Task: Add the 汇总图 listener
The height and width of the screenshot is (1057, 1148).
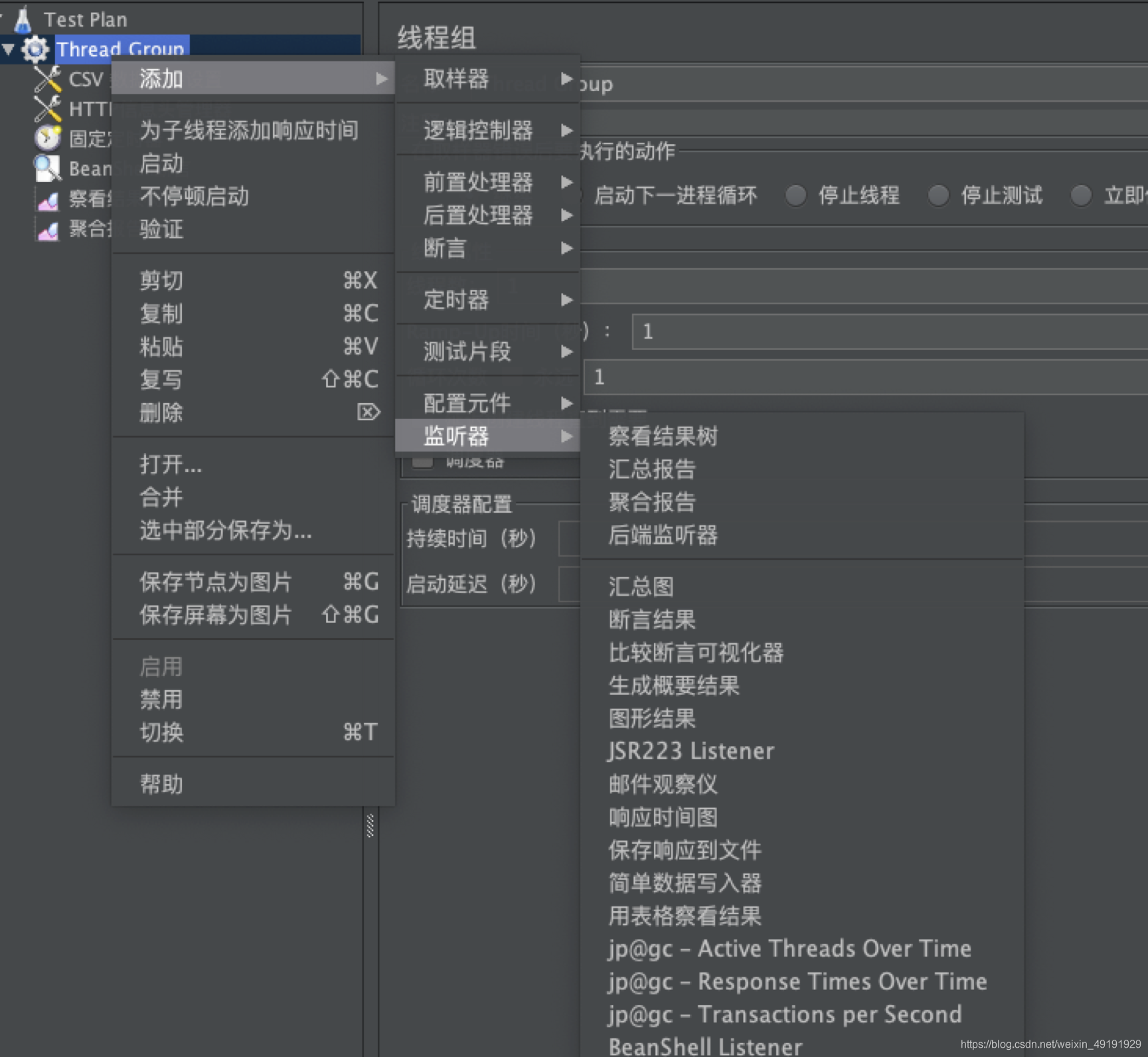Action: pos(802,587)
